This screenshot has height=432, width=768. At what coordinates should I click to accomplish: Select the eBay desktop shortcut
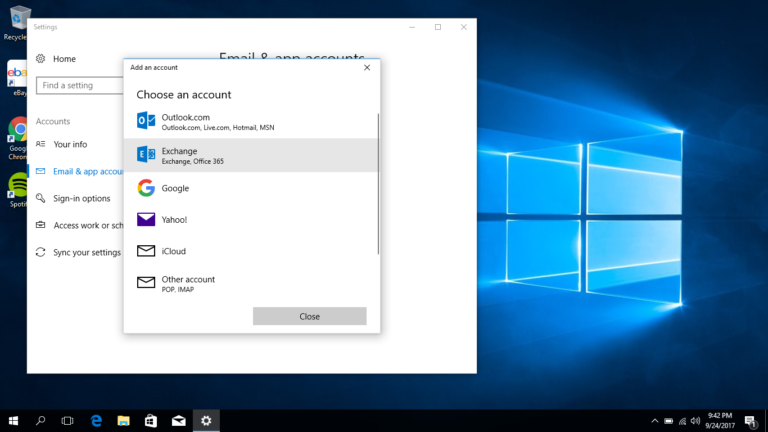click(17, 78)
